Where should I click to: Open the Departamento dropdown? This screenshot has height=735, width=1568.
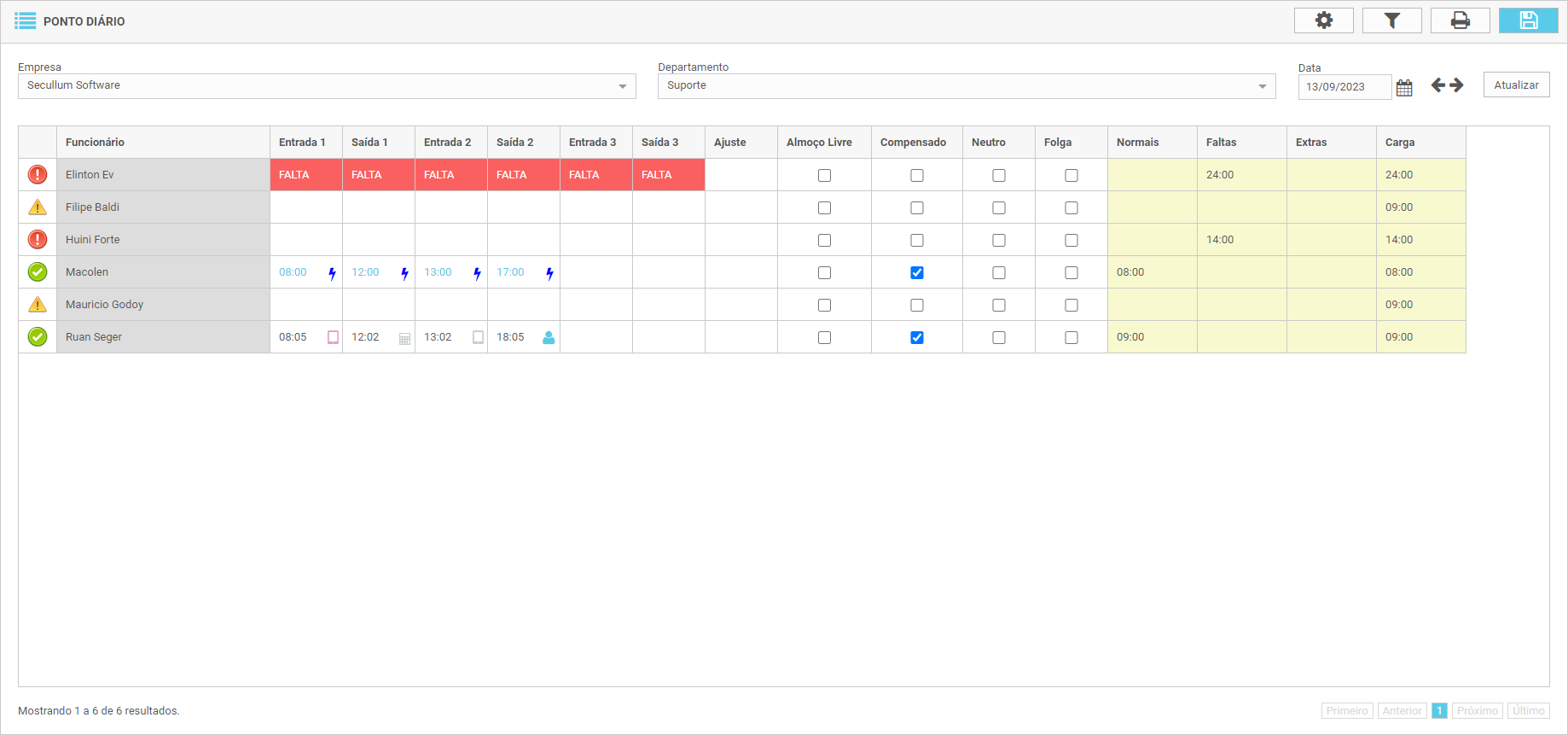click(1262, 86)
